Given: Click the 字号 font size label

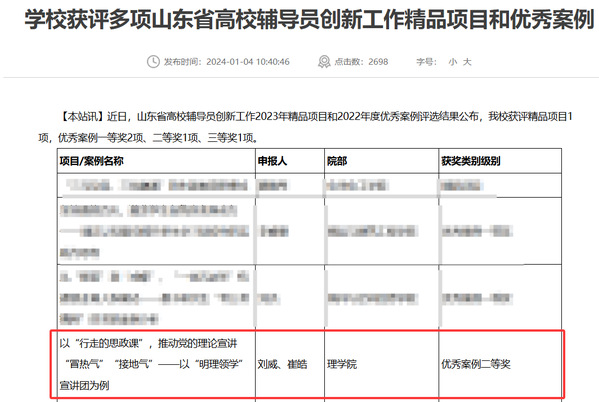Looking at the screenshot, I should 426,62.
